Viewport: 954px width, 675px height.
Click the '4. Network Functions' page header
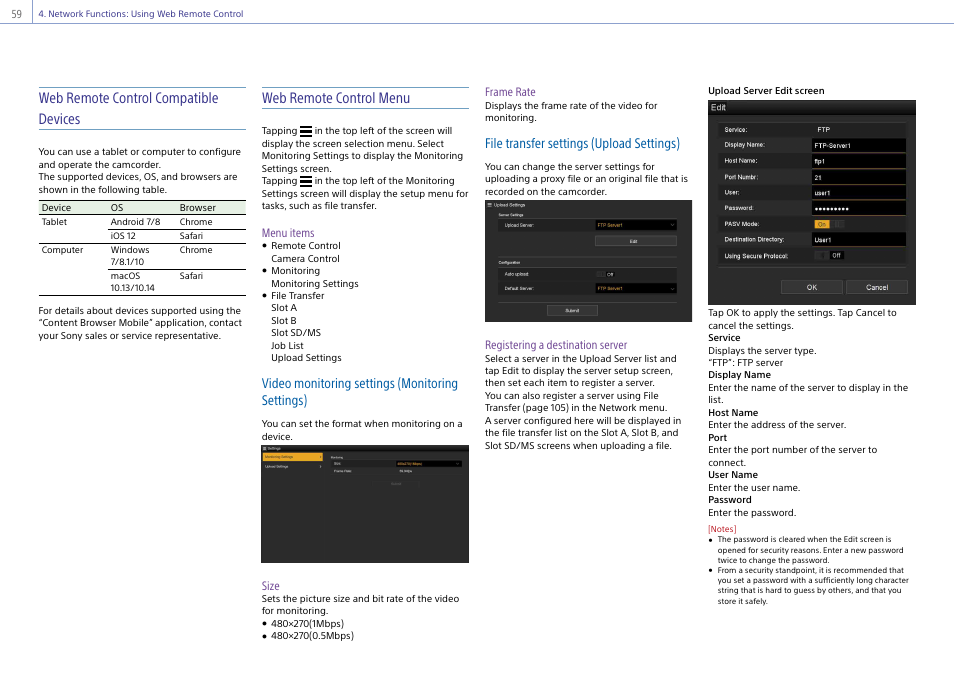point(141,14)
